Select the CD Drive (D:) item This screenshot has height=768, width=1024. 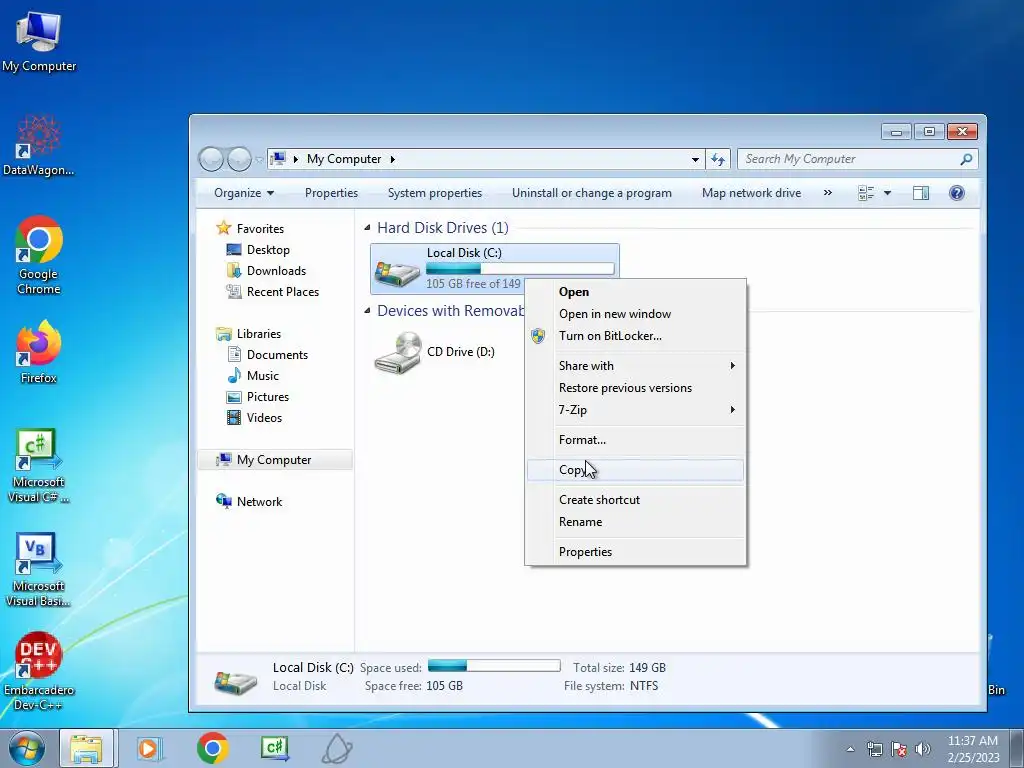tap(434, 352)
